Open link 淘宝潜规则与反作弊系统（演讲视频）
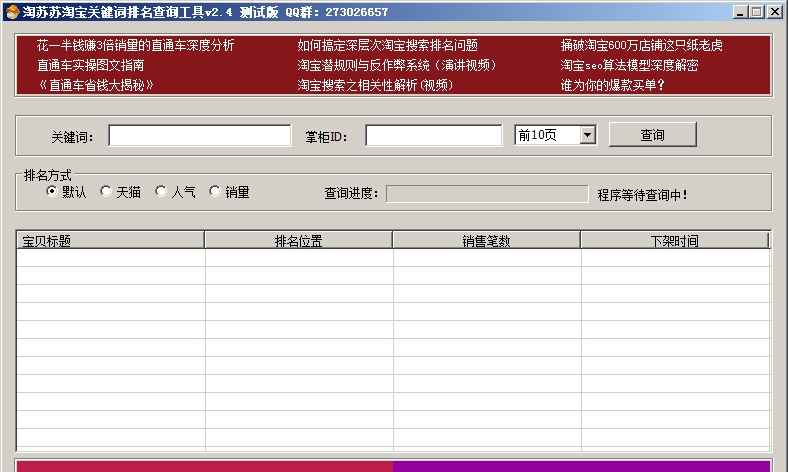 [x=397, y=65]
